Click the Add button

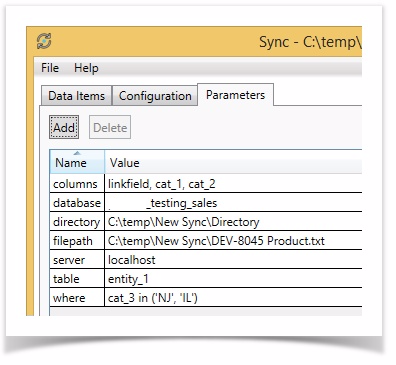coord(64,127)
